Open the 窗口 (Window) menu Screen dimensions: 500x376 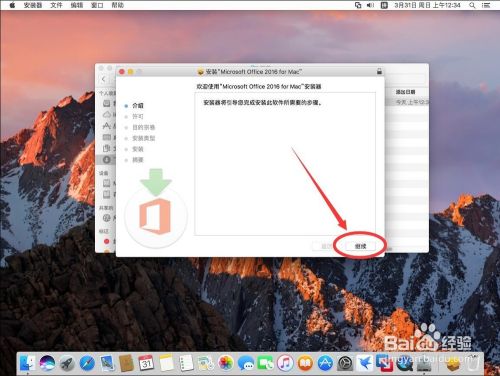[97, 5]
